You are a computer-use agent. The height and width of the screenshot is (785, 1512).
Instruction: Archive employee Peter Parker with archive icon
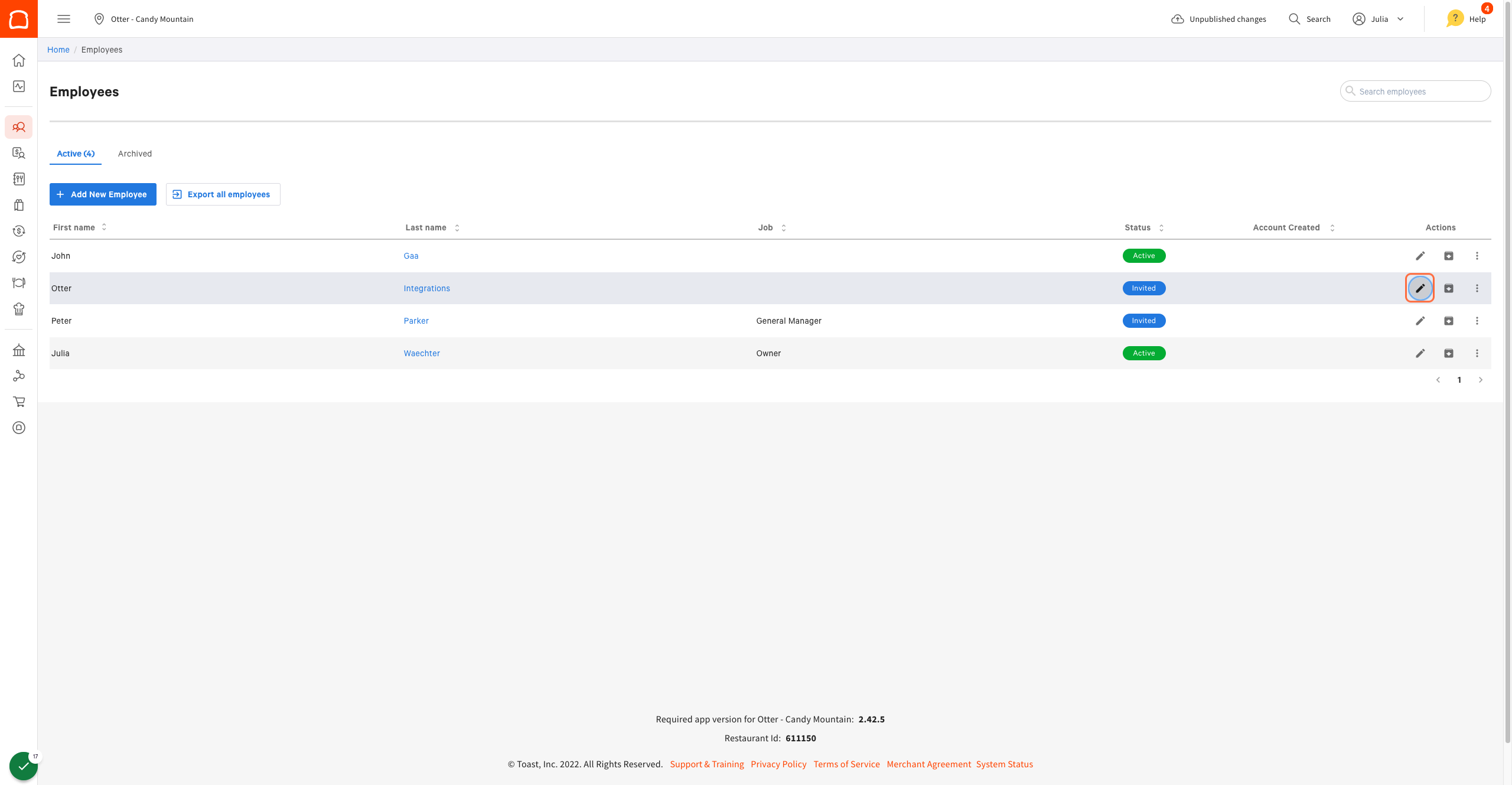point(1448,321)
